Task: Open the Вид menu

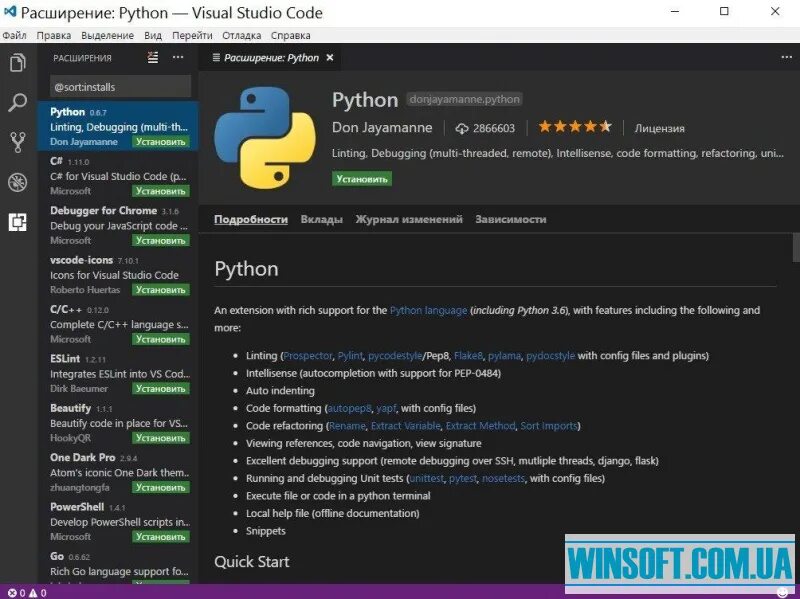Action: (153, 35)
